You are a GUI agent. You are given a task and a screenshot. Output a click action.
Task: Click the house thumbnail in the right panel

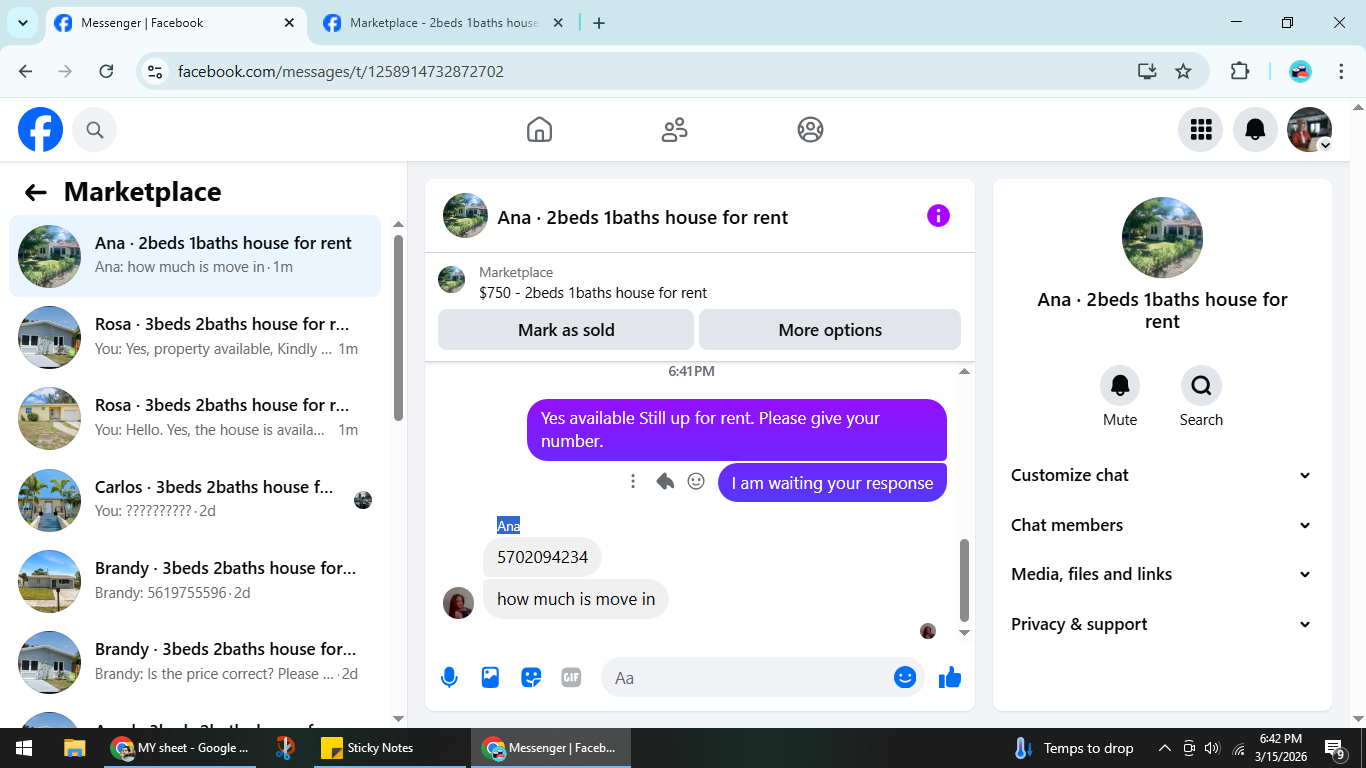pos(1162,238)
